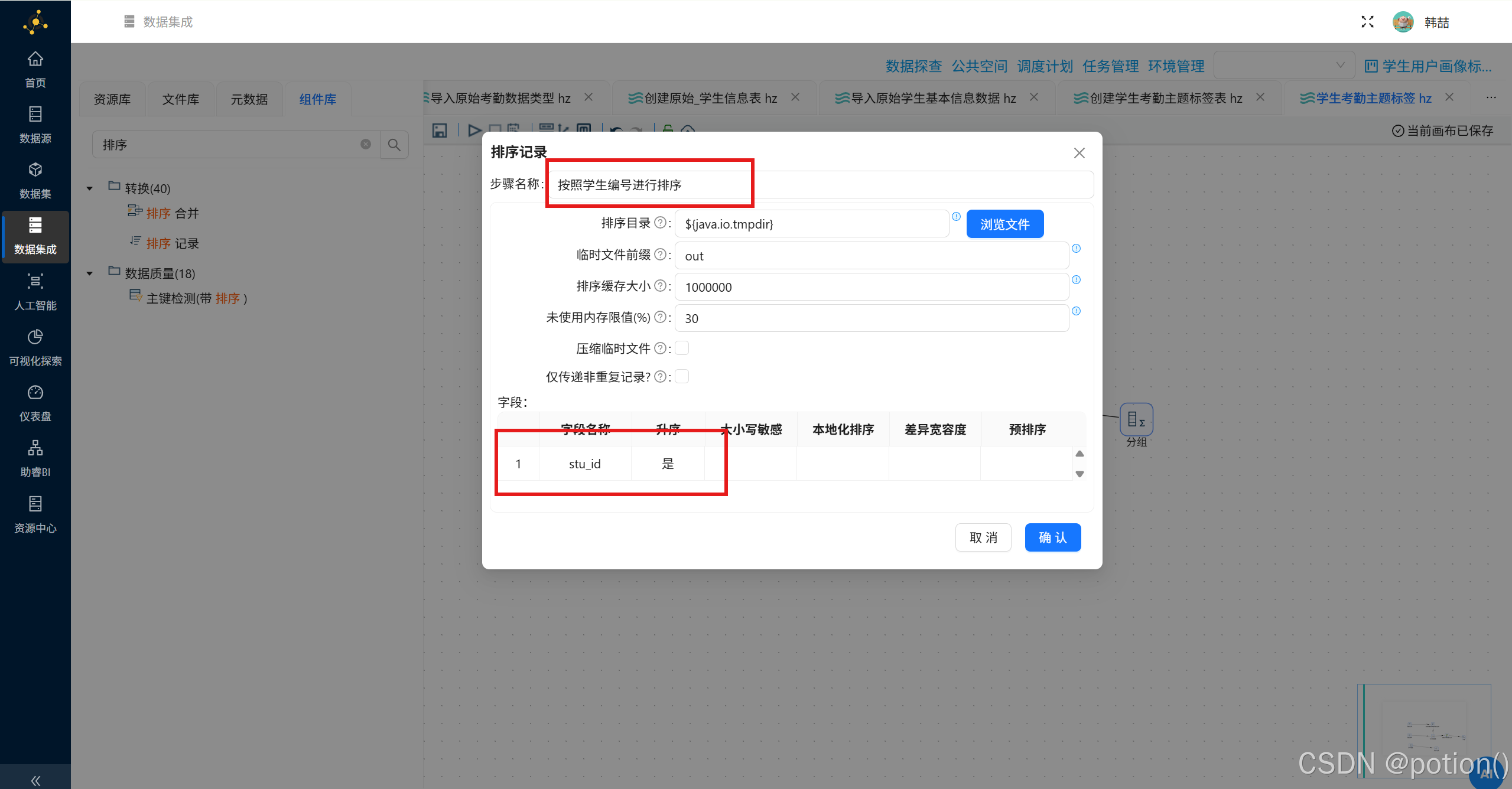This screenshot has width=1512, height=789.
Task: Go to the 首页 home sidebar icon
Action: coord(35,70)
